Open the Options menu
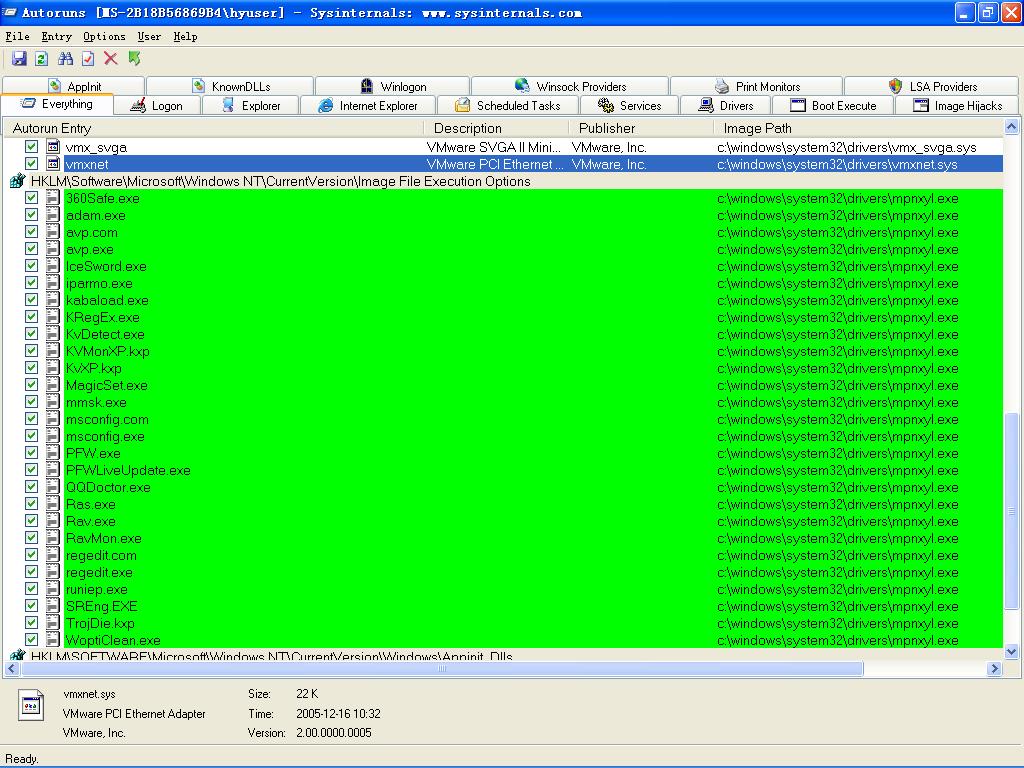The image size is (1024, 768). 104,36
